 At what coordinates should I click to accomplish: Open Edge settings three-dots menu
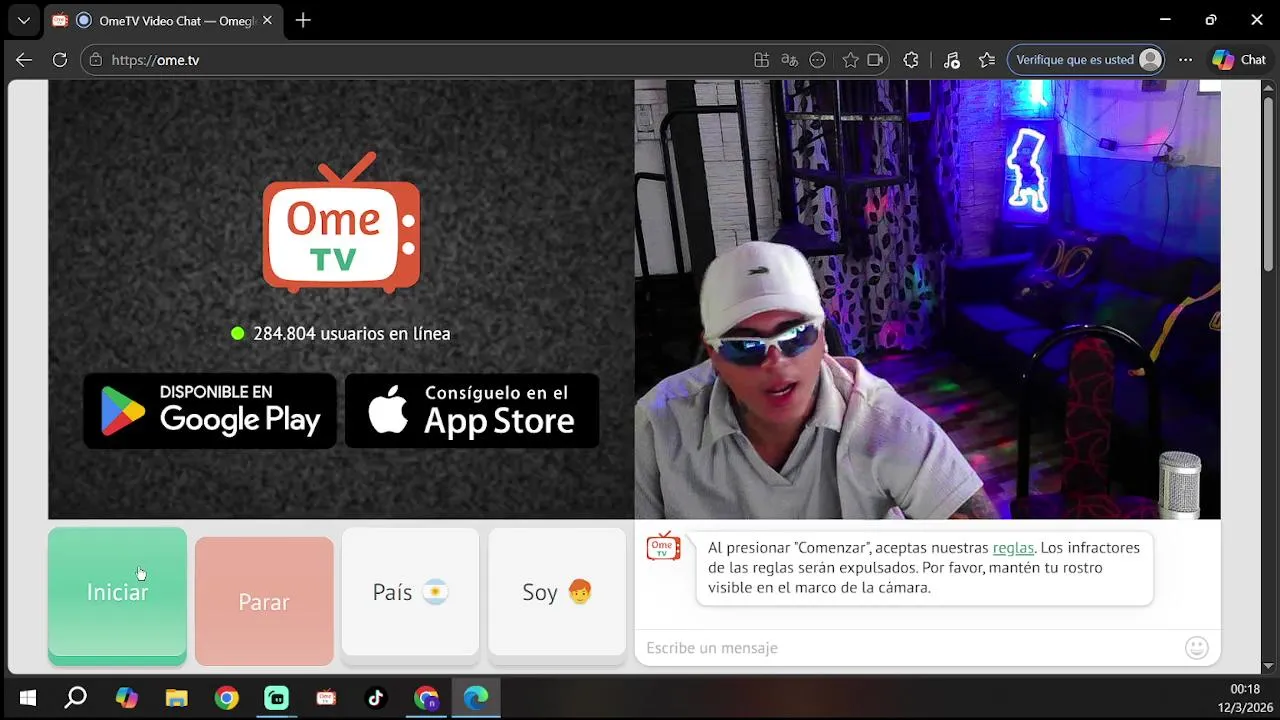point(1185,60)
